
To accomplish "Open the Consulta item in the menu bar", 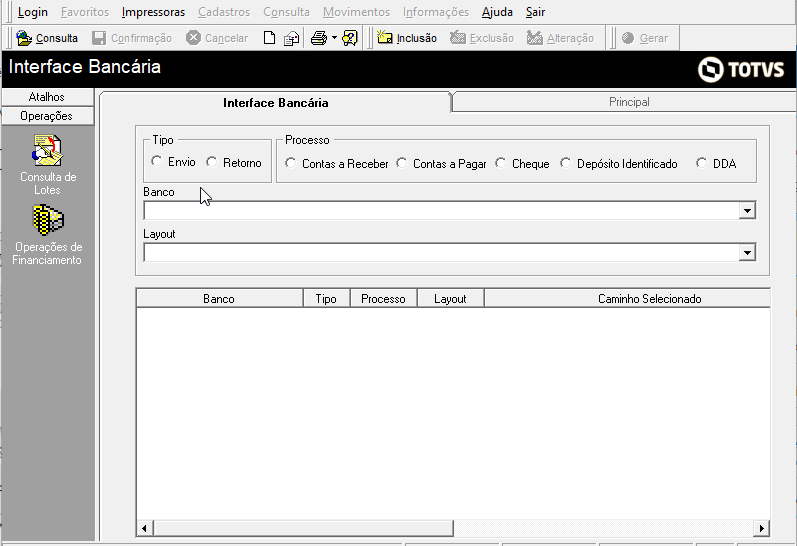I will click(x=286, y=12).
